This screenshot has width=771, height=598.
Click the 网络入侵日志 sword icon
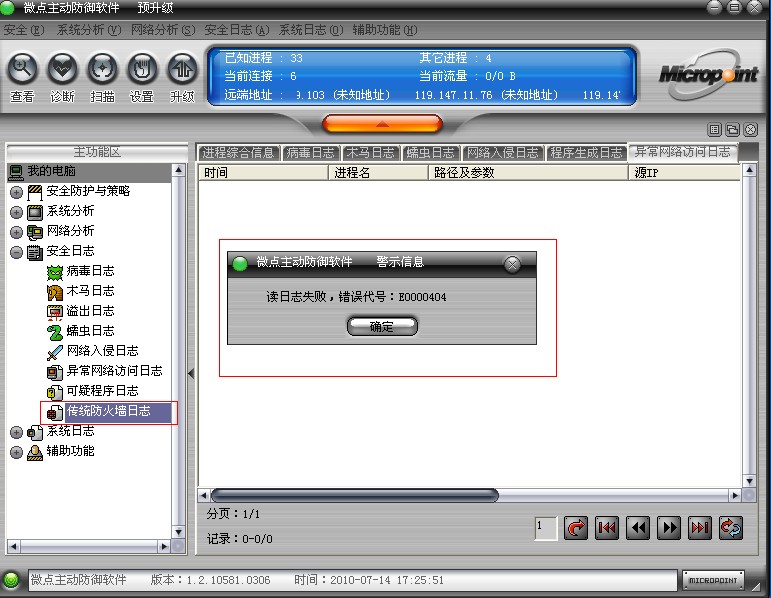click(55, 352)
